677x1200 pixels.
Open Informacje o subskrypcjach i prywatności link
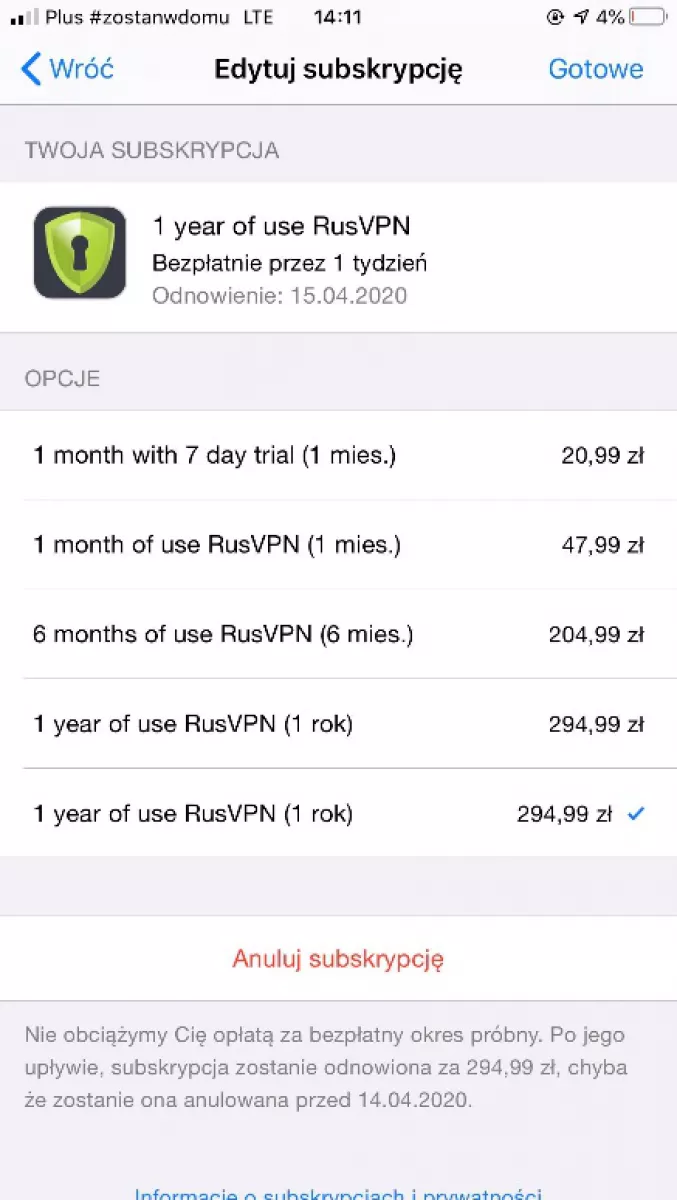338,1193
